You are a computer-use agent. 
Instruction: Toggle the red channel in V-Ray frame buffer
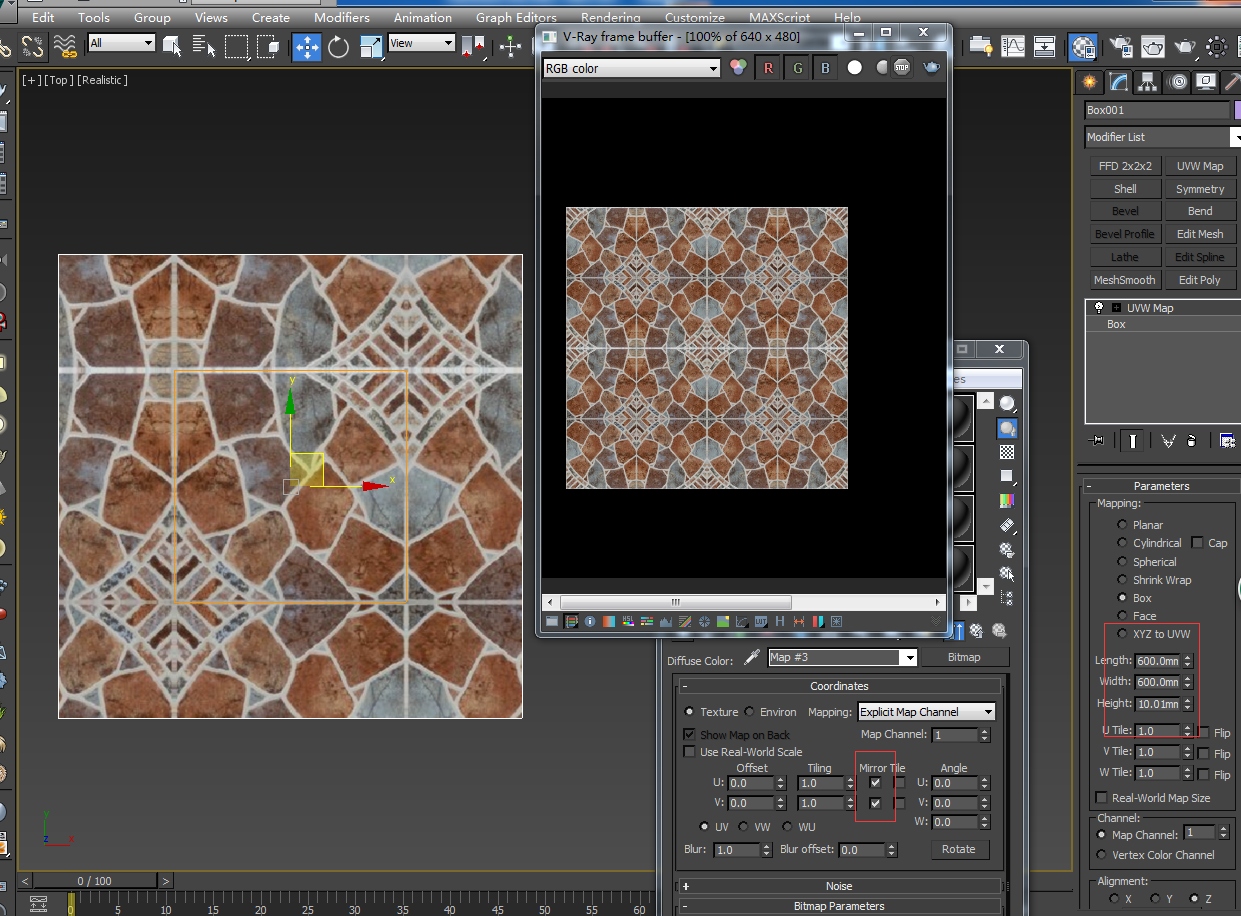(x=768, y=68)
